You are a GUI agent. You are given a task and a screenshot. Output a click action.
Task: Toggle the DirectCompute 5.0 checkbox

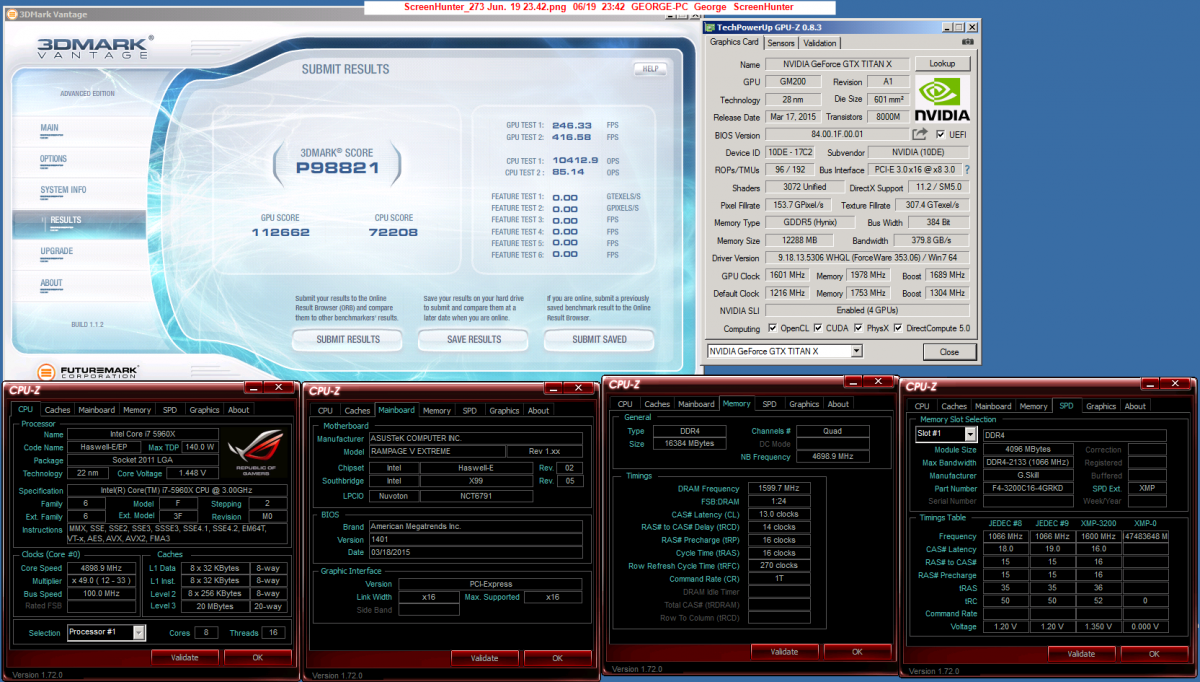click(899, 328)
